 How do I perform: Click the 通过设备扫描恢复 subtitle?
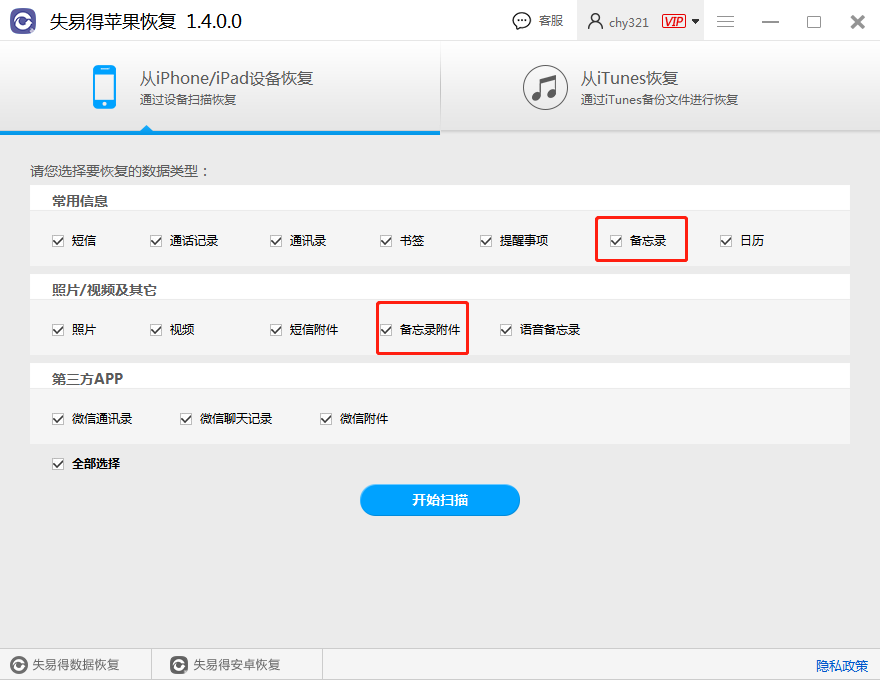pos(187,100)
